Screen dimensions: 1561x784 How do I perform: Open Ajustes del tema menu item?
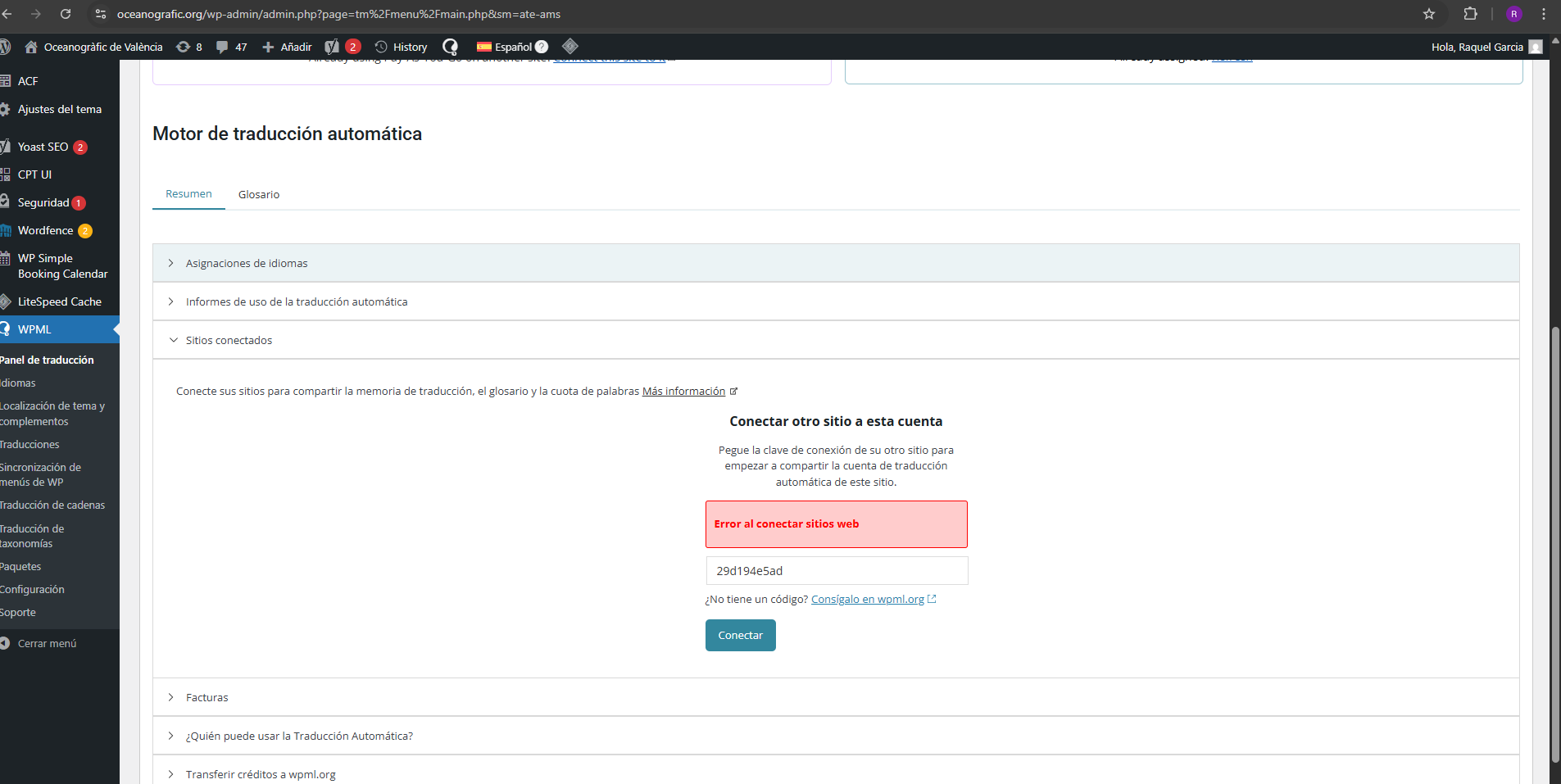pyautogui.click(x=60, y=109)
